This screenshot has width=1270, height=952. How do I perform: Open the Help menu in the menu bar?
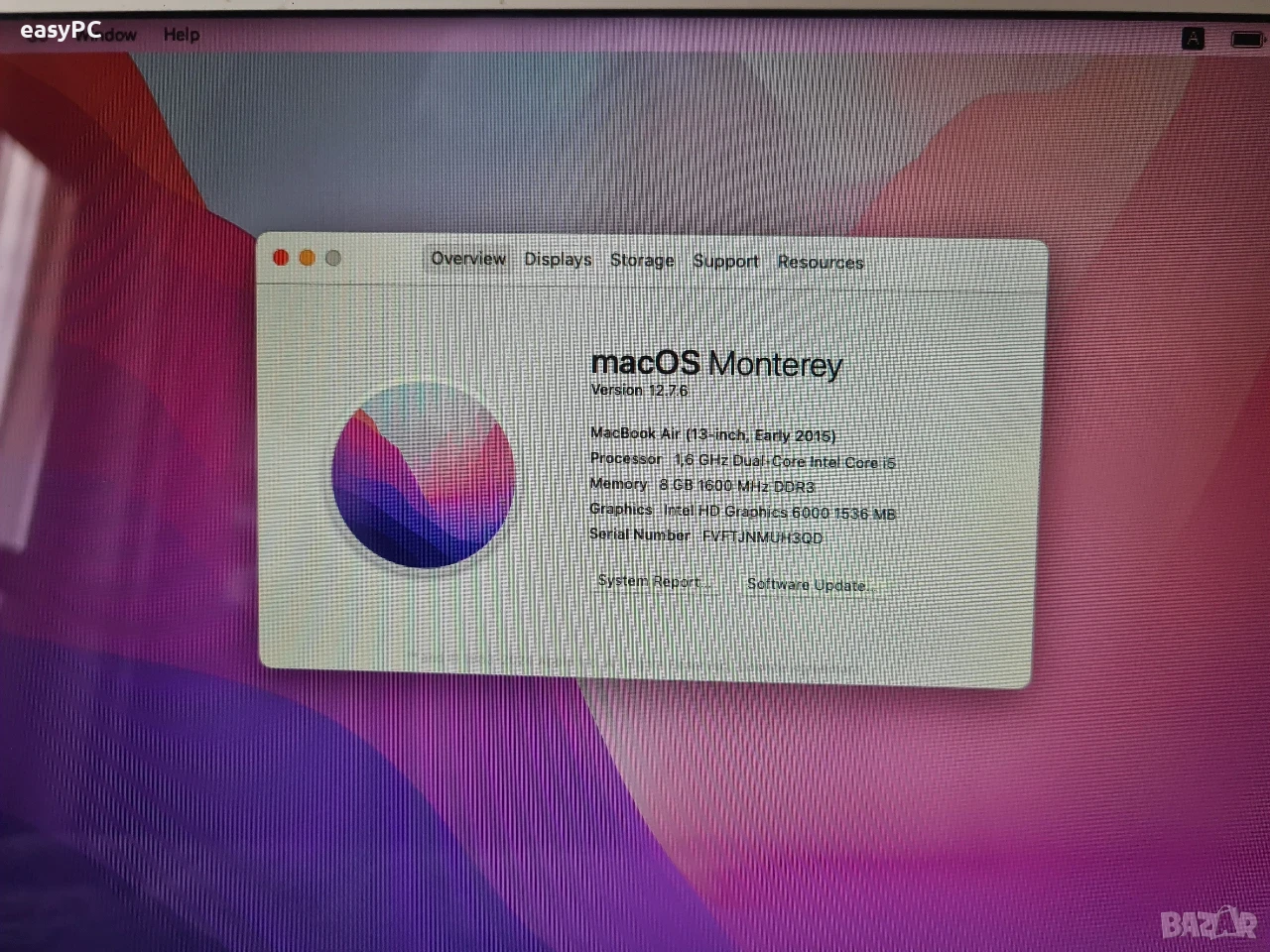(x=182, y=35)
